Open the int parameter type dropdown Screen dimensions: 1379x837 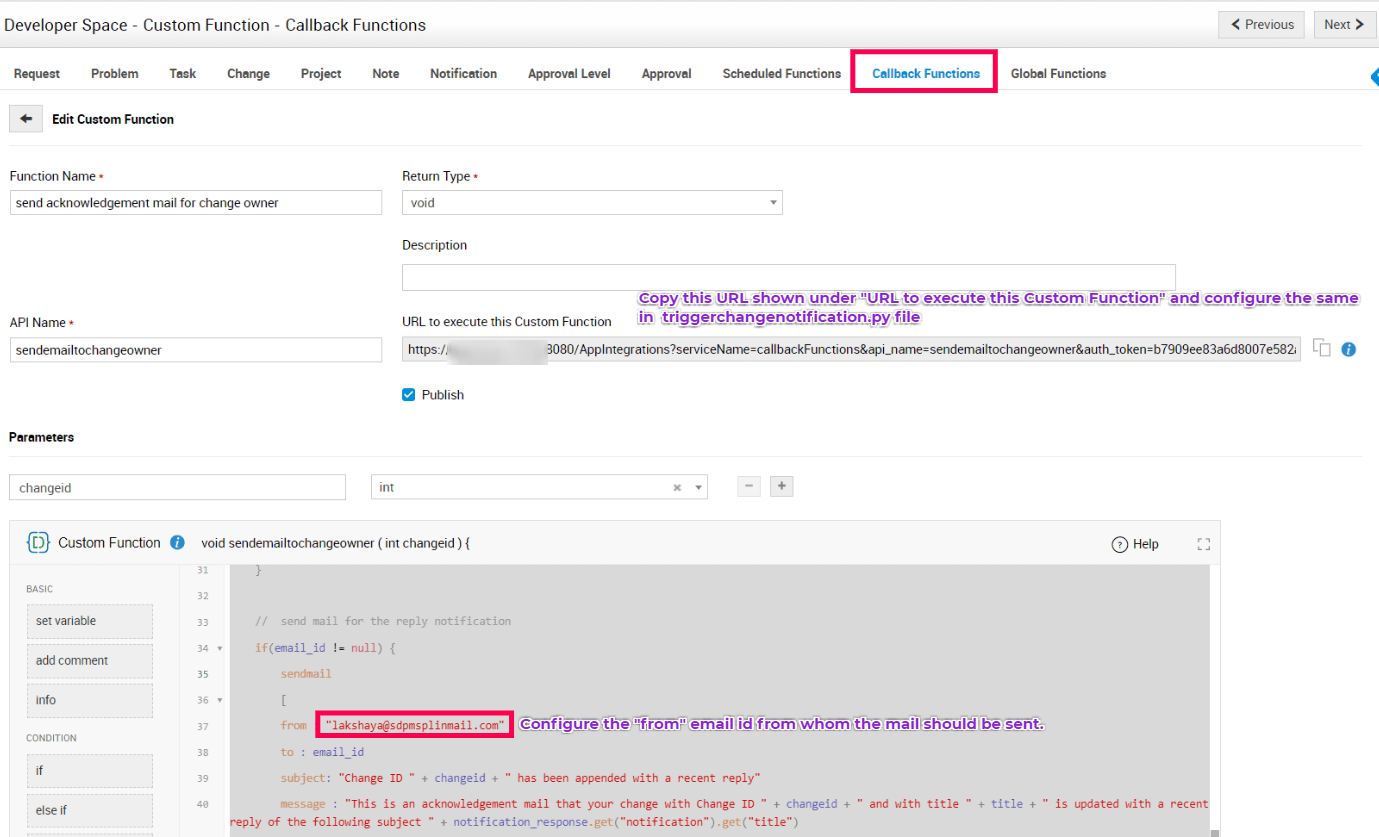click(x=698, y=488)
